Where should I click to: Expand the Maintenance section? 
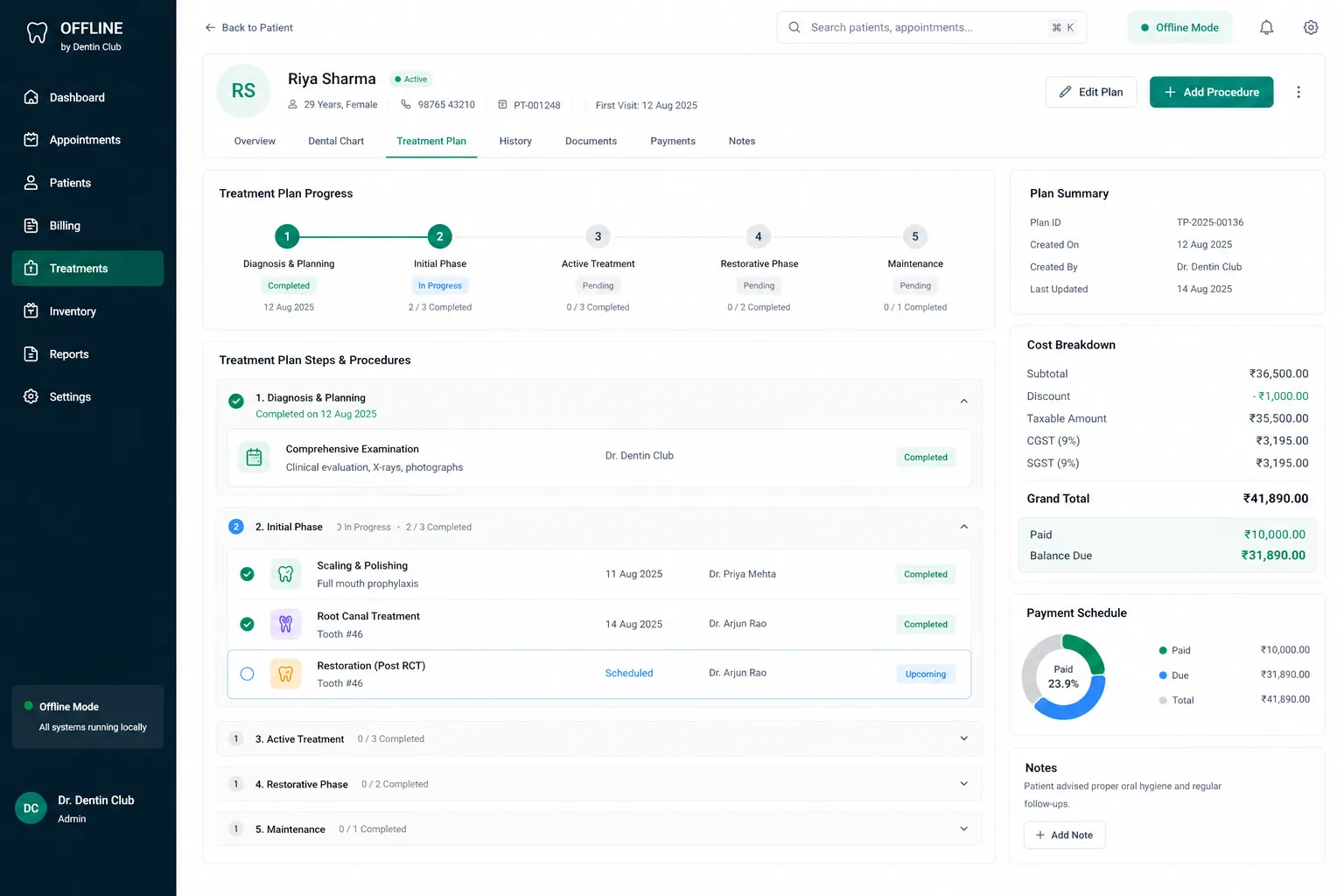click(x=963, y=829)
